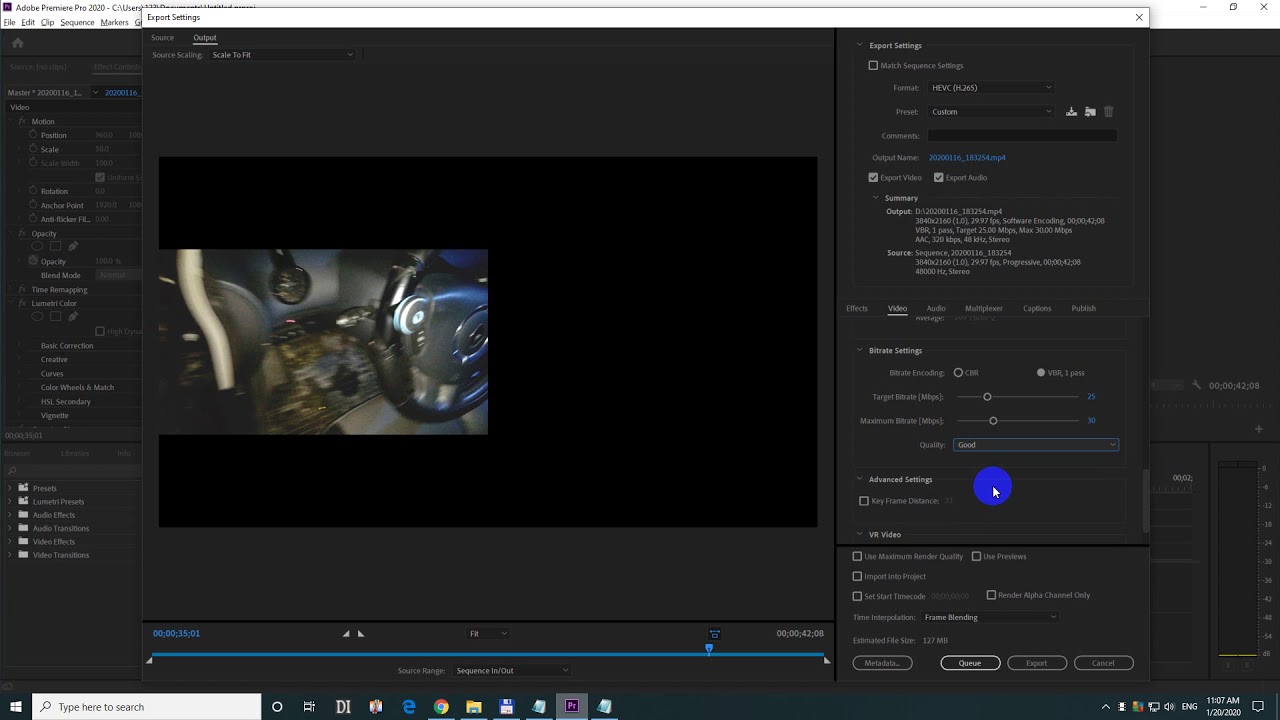Click the Windows taskbar search box
The image size is (1280, 720).
(x=147, y=707)
